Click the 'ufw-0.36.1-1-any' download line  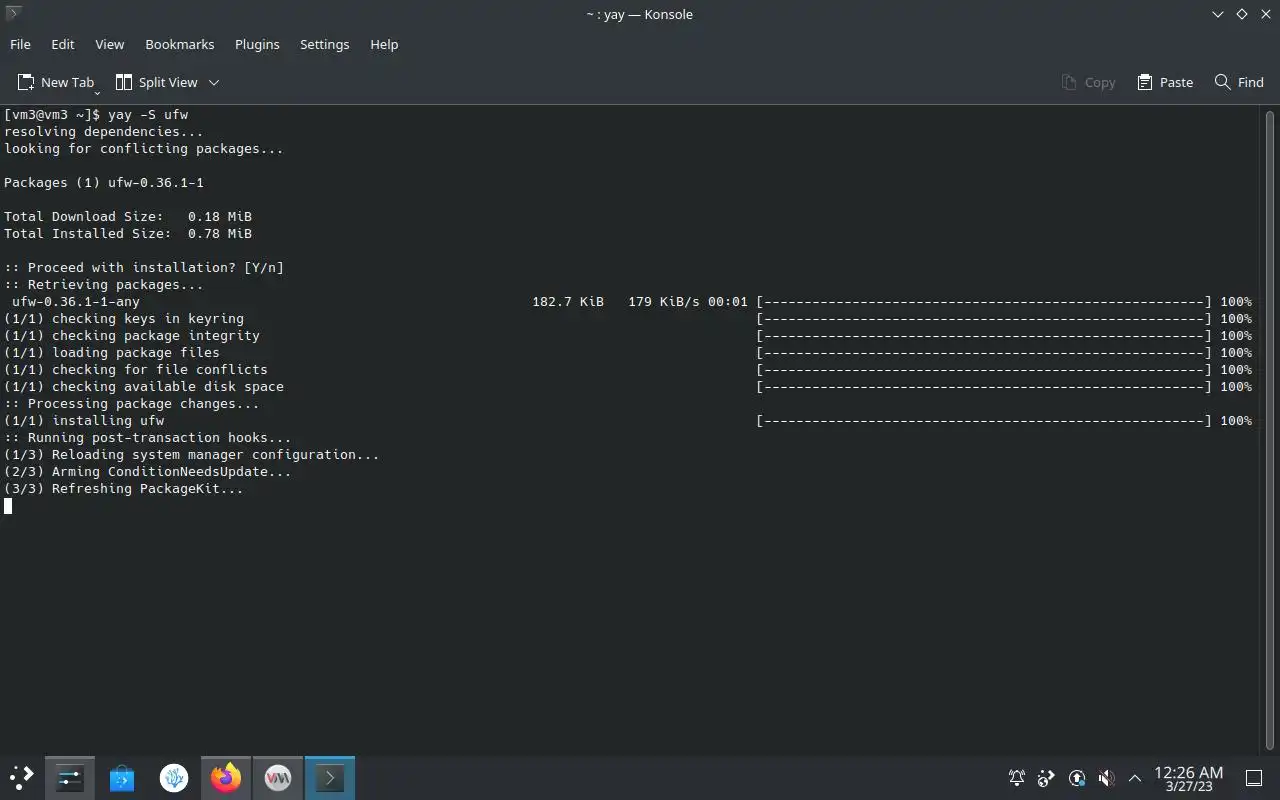pyautogui.click(x=76, y=301)
